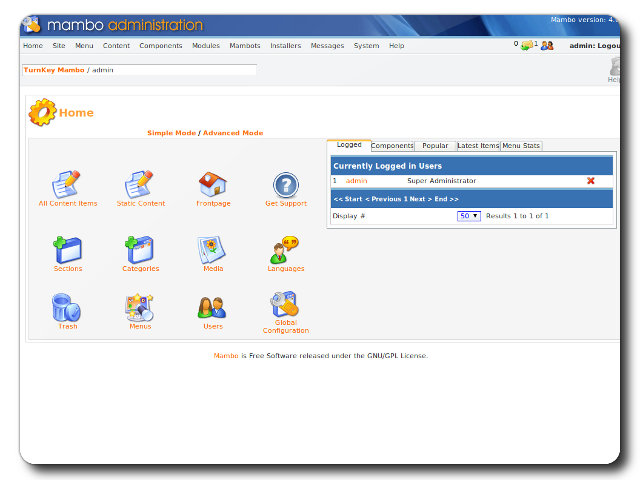Click the Frontpage house icon
The height and width of the screenshot is (480, 640).
(212, 185)
